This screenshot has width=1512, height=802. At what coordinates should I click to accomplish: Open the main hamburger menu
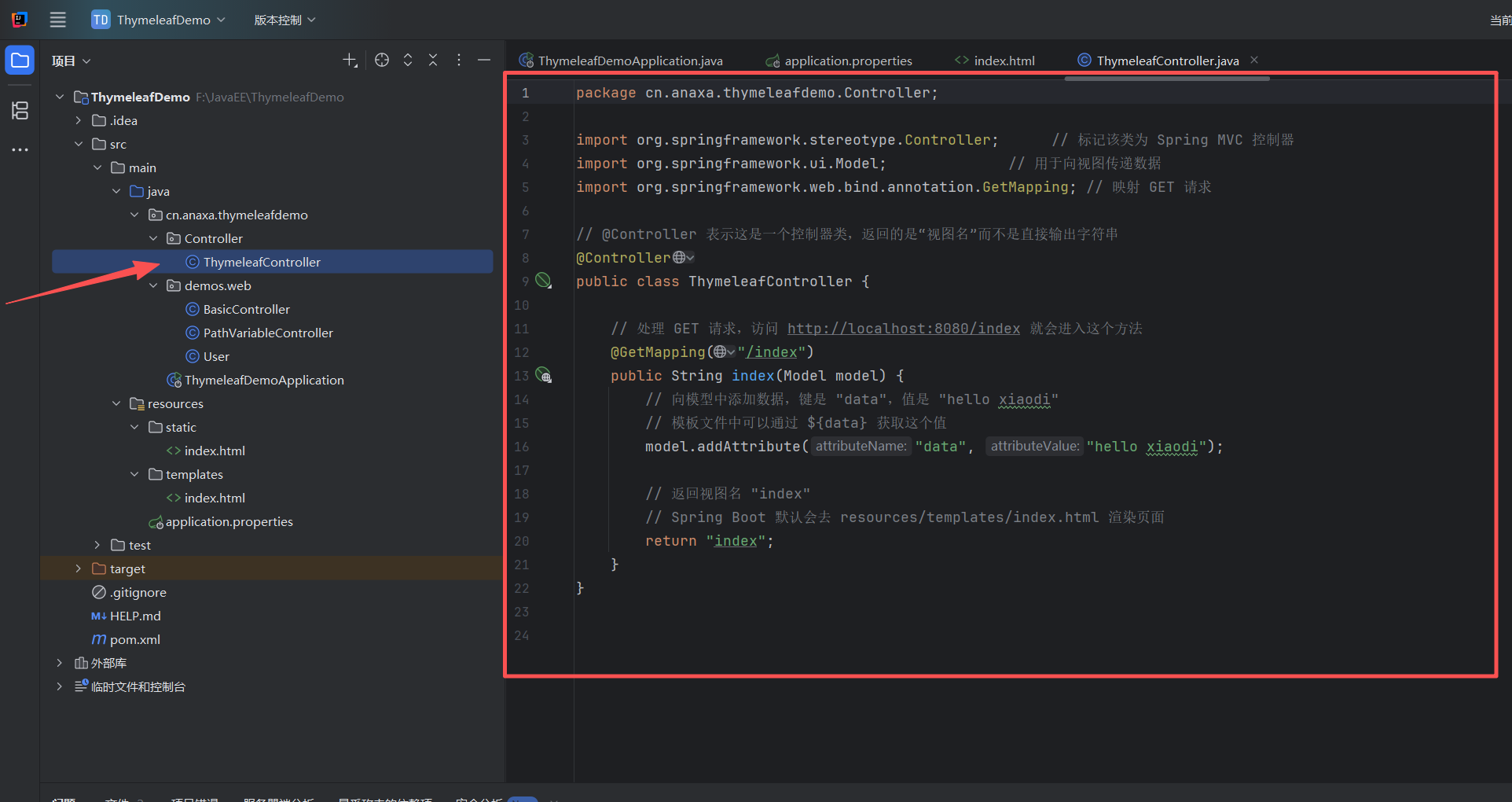58,20
